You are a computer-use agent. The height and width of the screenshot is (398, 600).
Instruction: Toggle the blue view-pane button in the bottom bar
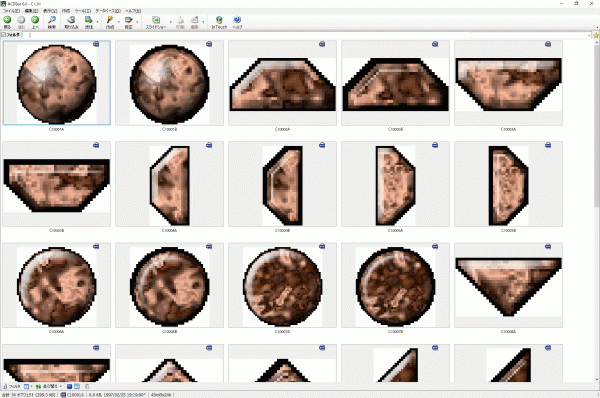pos(69,387)
